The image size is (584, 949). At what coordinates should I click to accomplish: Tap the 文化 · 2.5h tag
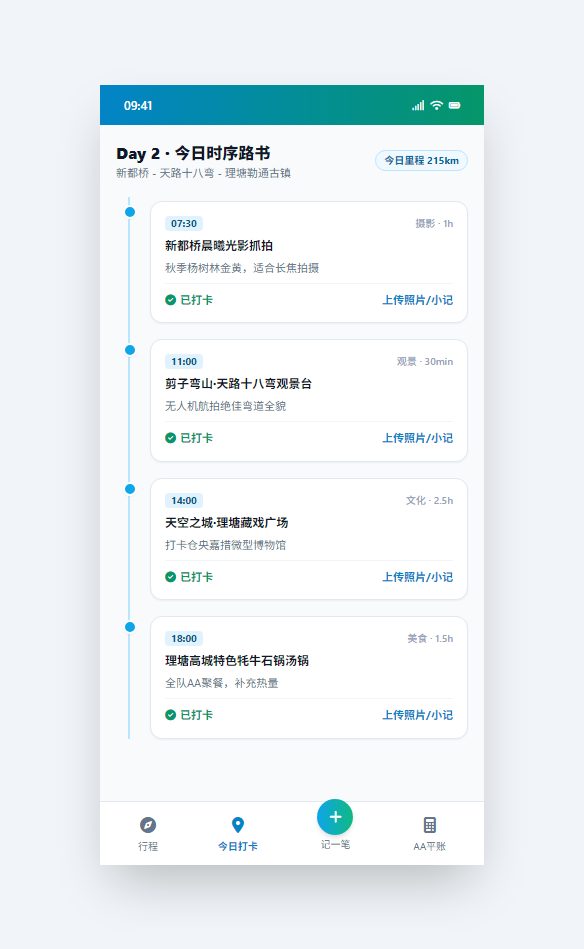(429, 501)
